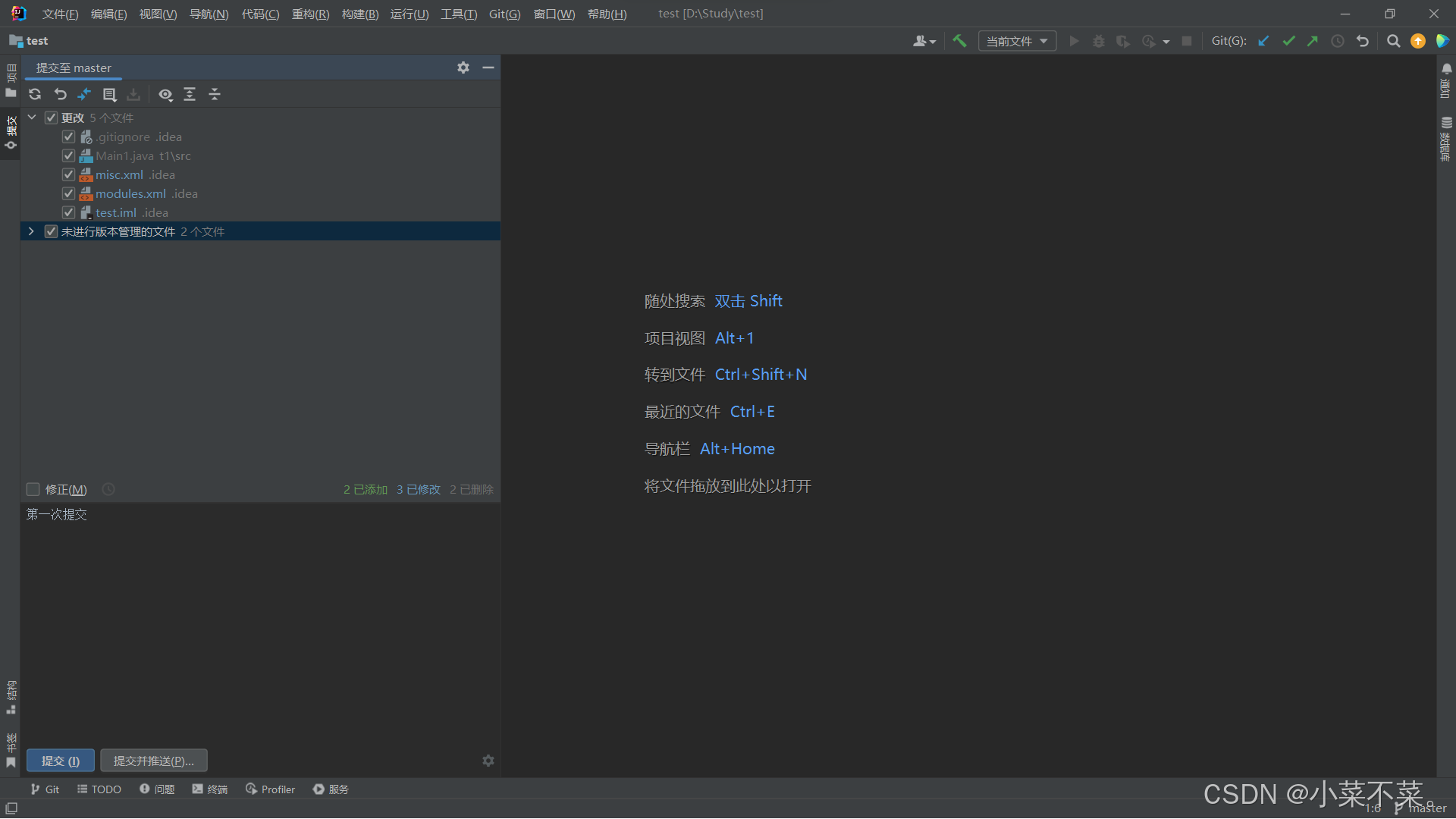Rollback via toolbar undo icon

point(1363,41)
